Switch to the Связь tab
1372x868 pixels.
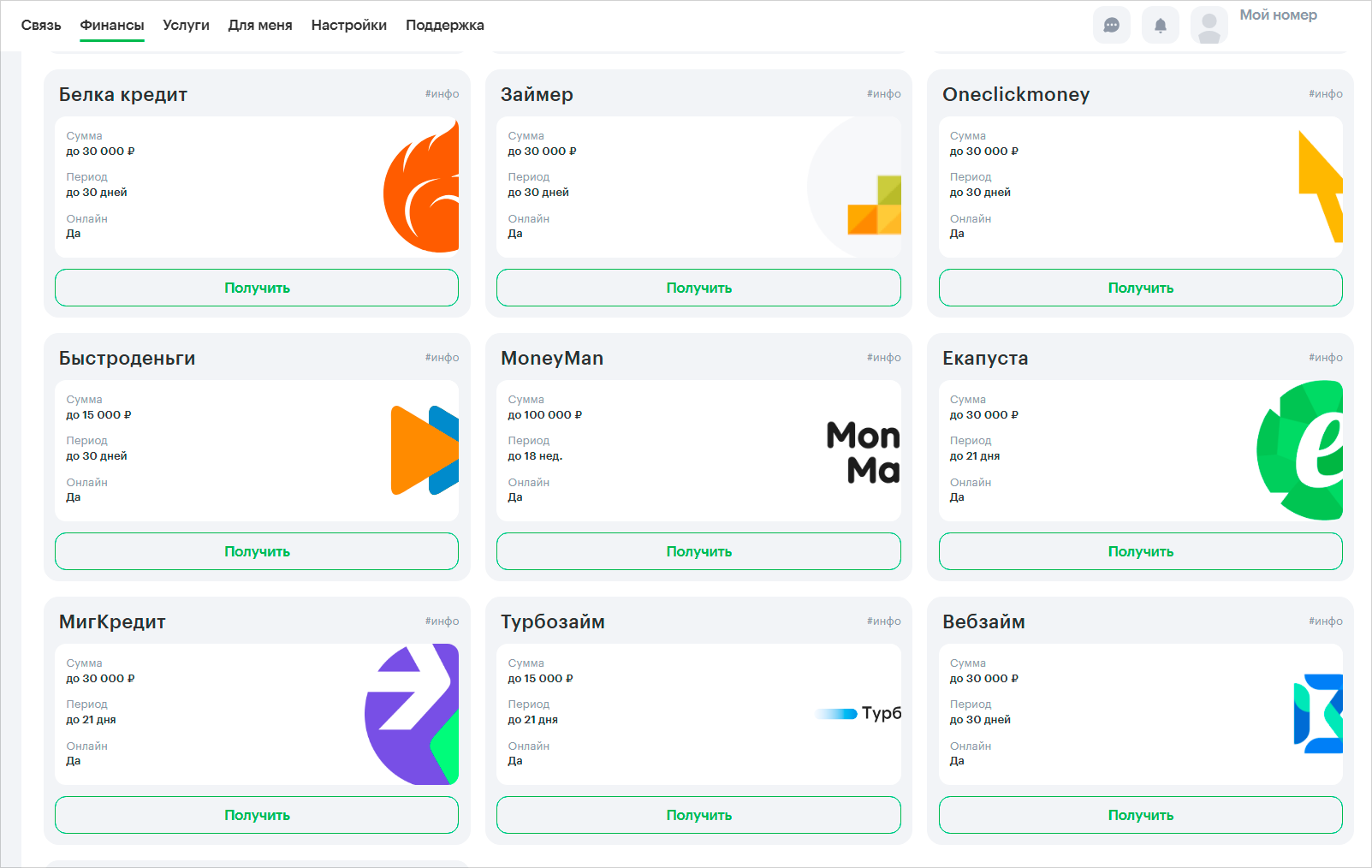coord(41,26)
